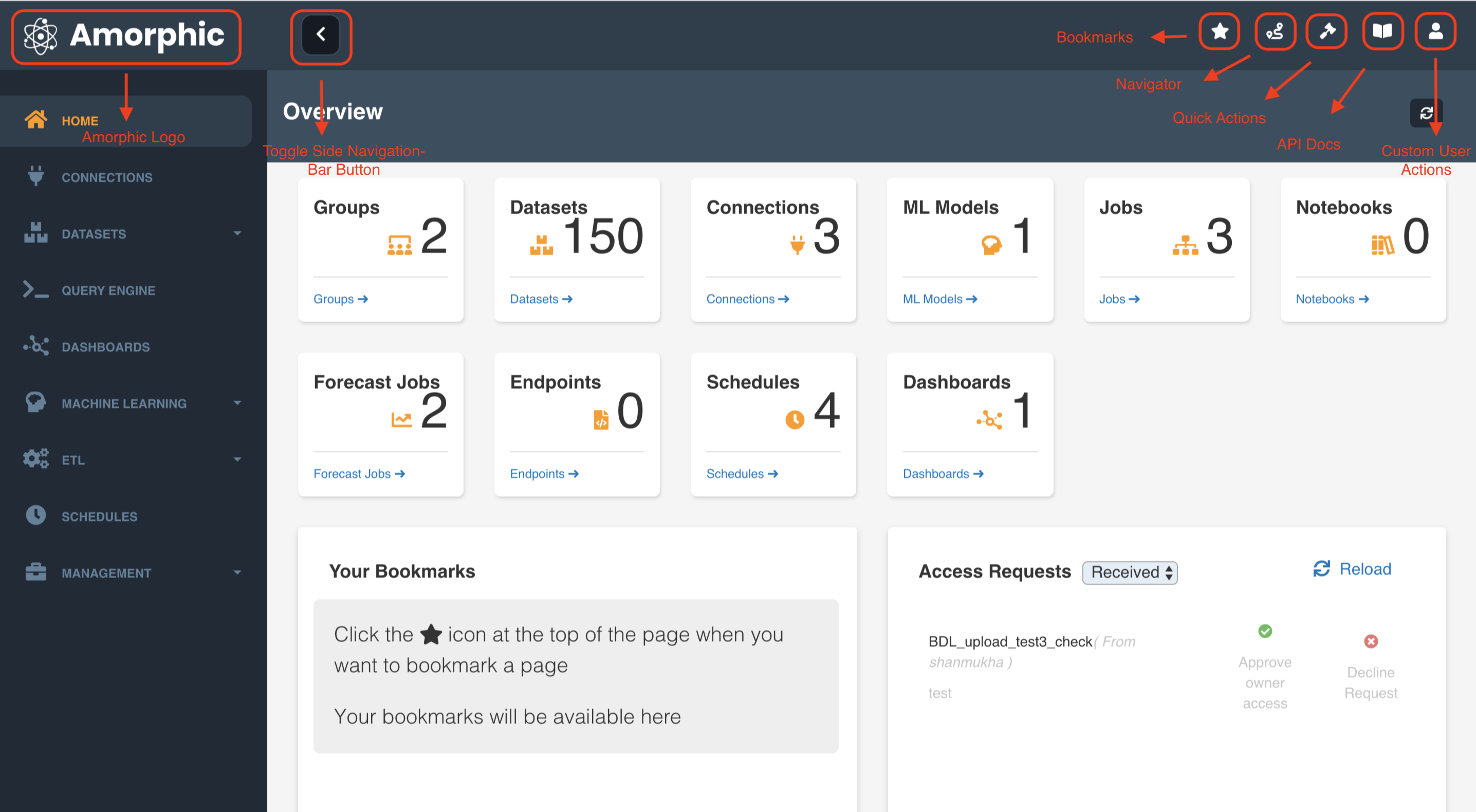Go to Connections in sidebar
1476x812 pixels.
pyautogui.click(x=106, y=177)
